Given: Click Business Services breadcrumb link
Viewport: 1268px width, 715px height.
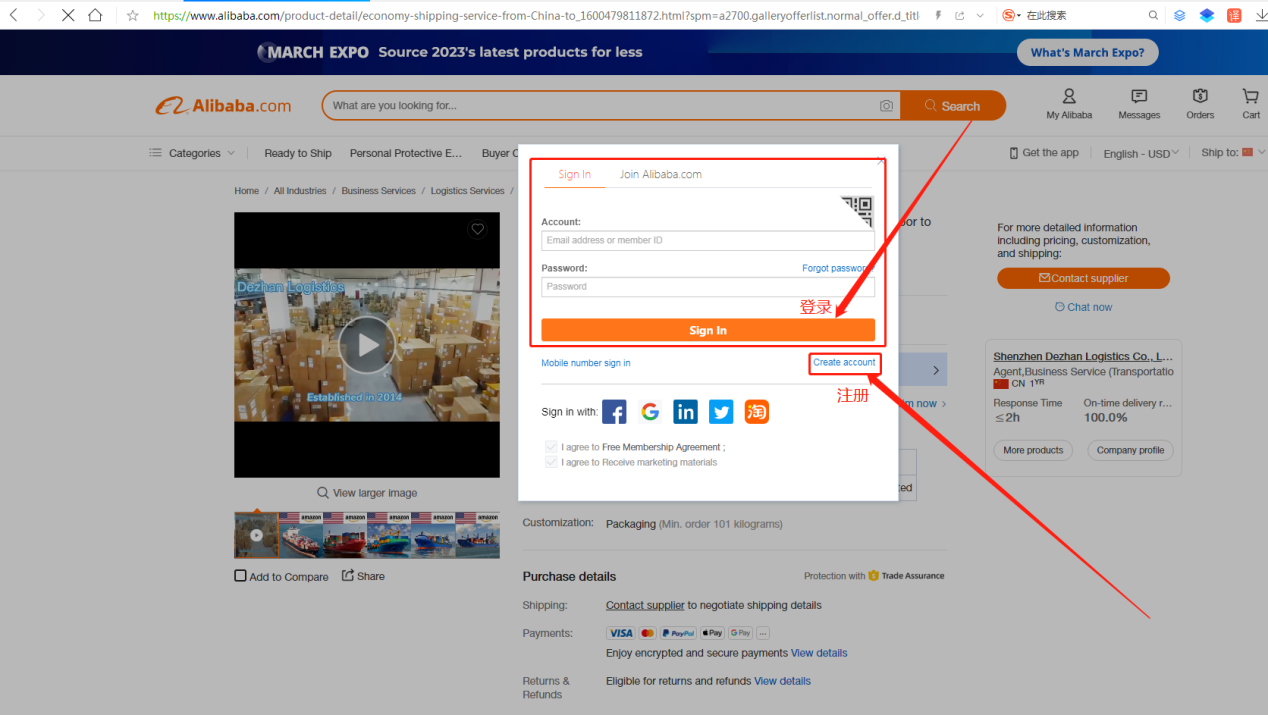Looking at the screenshot, I should [x=378, y=191].
